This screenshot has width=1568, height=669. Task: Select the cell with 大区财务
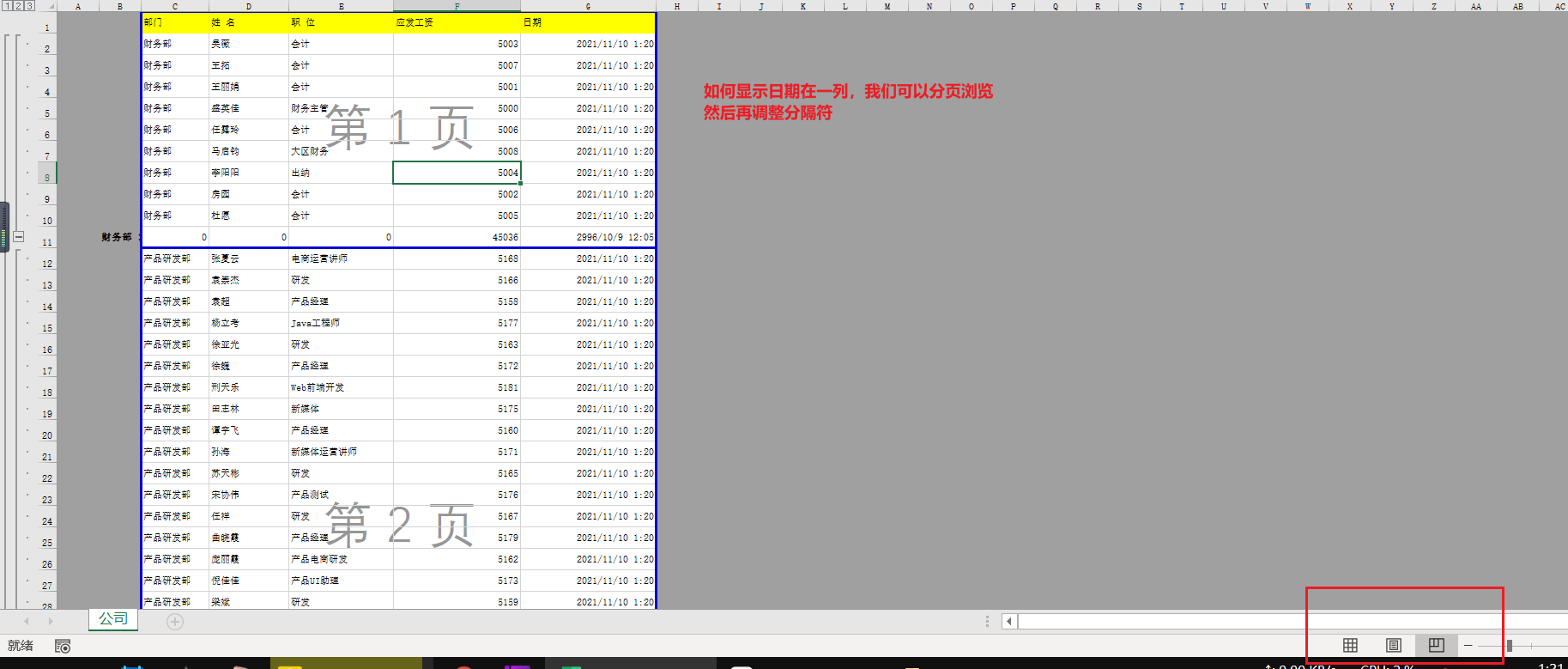(x=341, y=151)
